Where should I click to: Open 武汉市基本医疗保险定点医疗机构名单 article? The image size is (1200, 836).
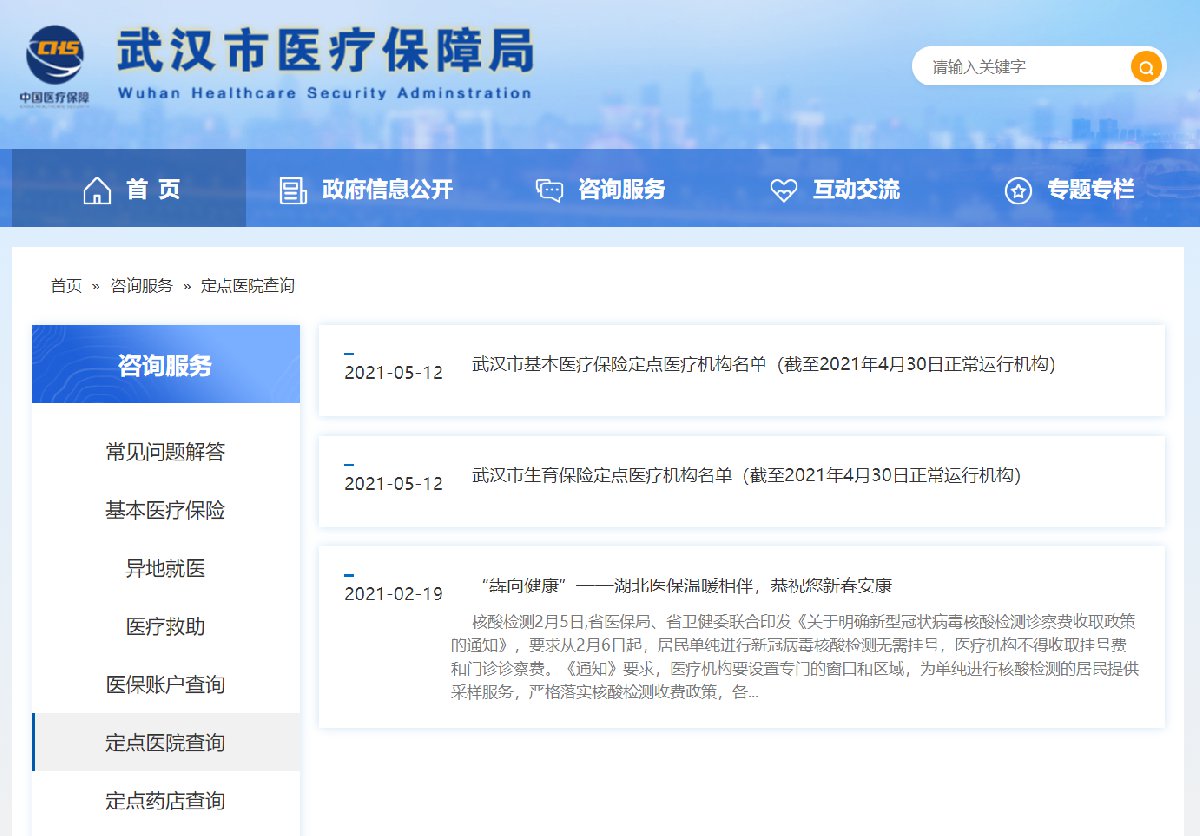click(763, 364)
